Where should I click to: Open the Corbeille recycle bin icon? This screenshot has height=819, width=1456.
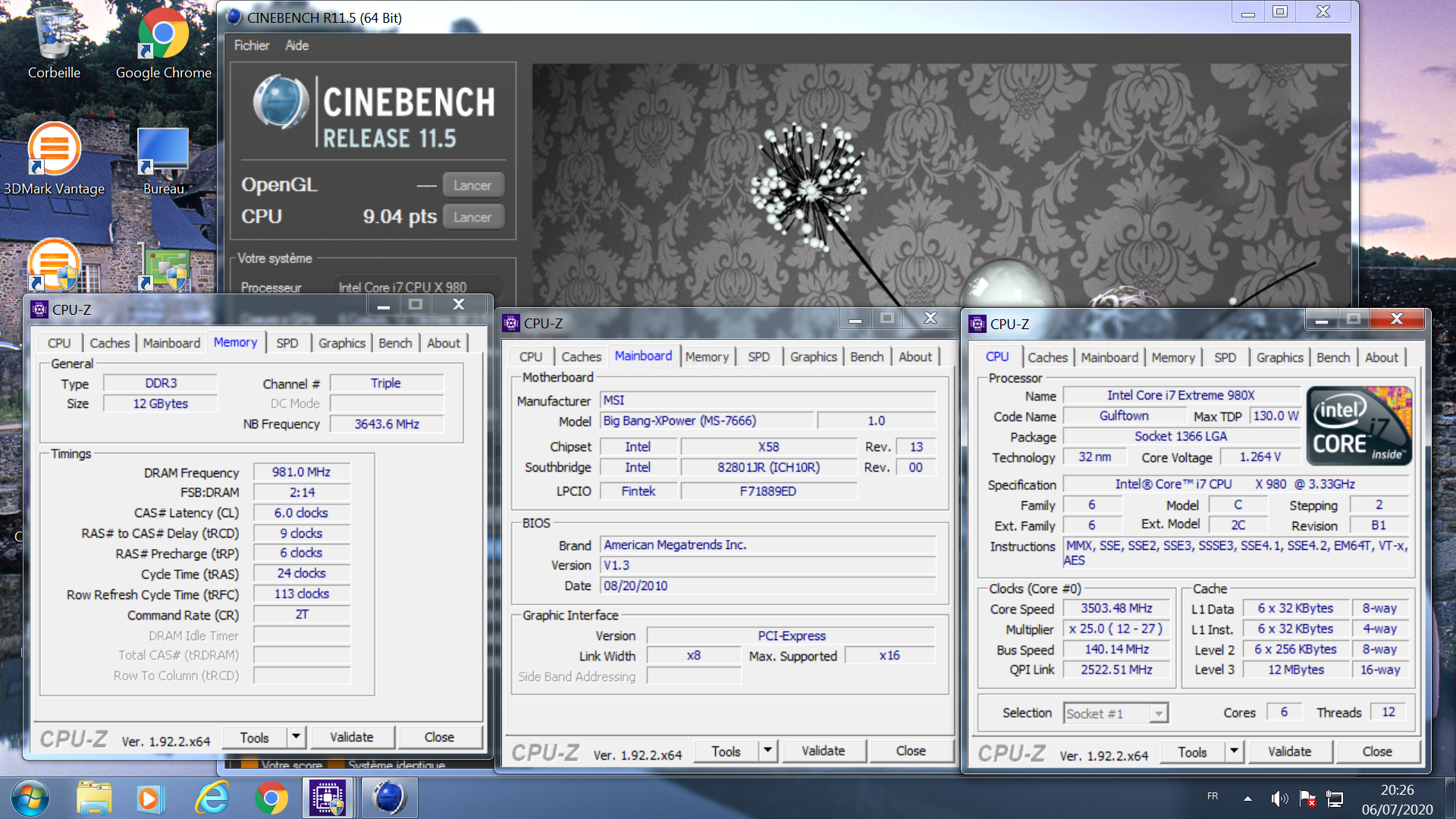(x=54, y=42)
